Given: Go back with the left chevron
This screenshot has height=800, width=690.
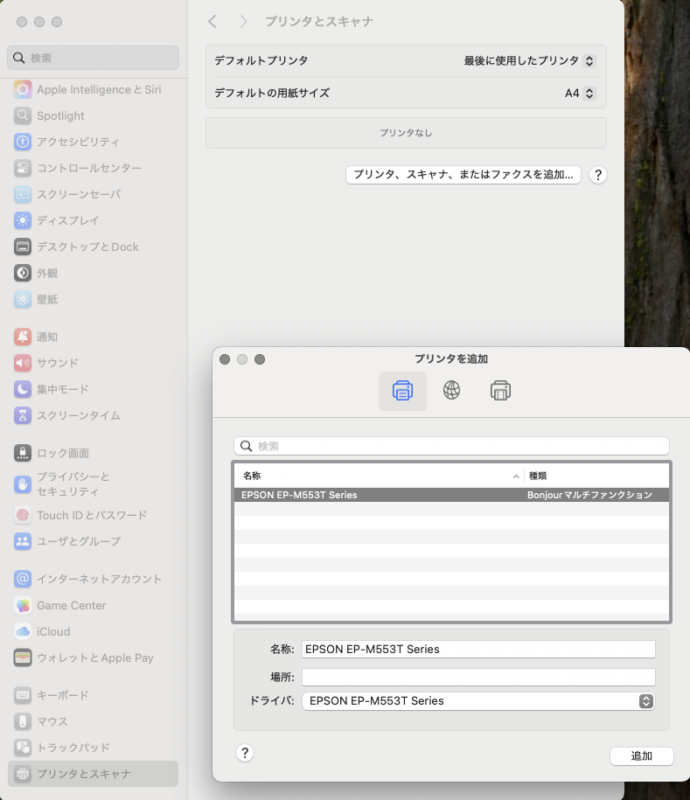Looking at the screenshot, I should pos(213,21).
